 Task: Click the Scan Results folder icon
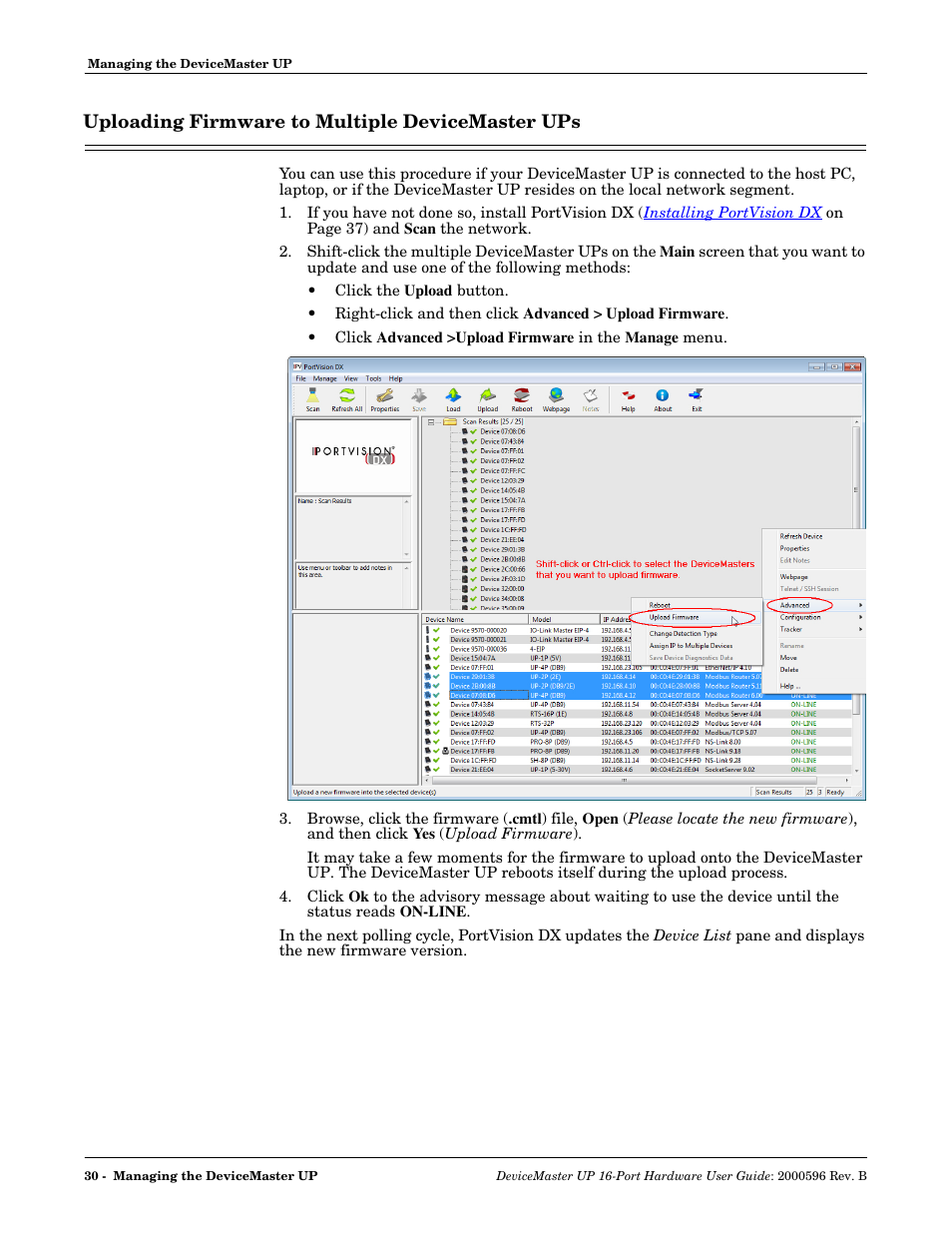450,422
